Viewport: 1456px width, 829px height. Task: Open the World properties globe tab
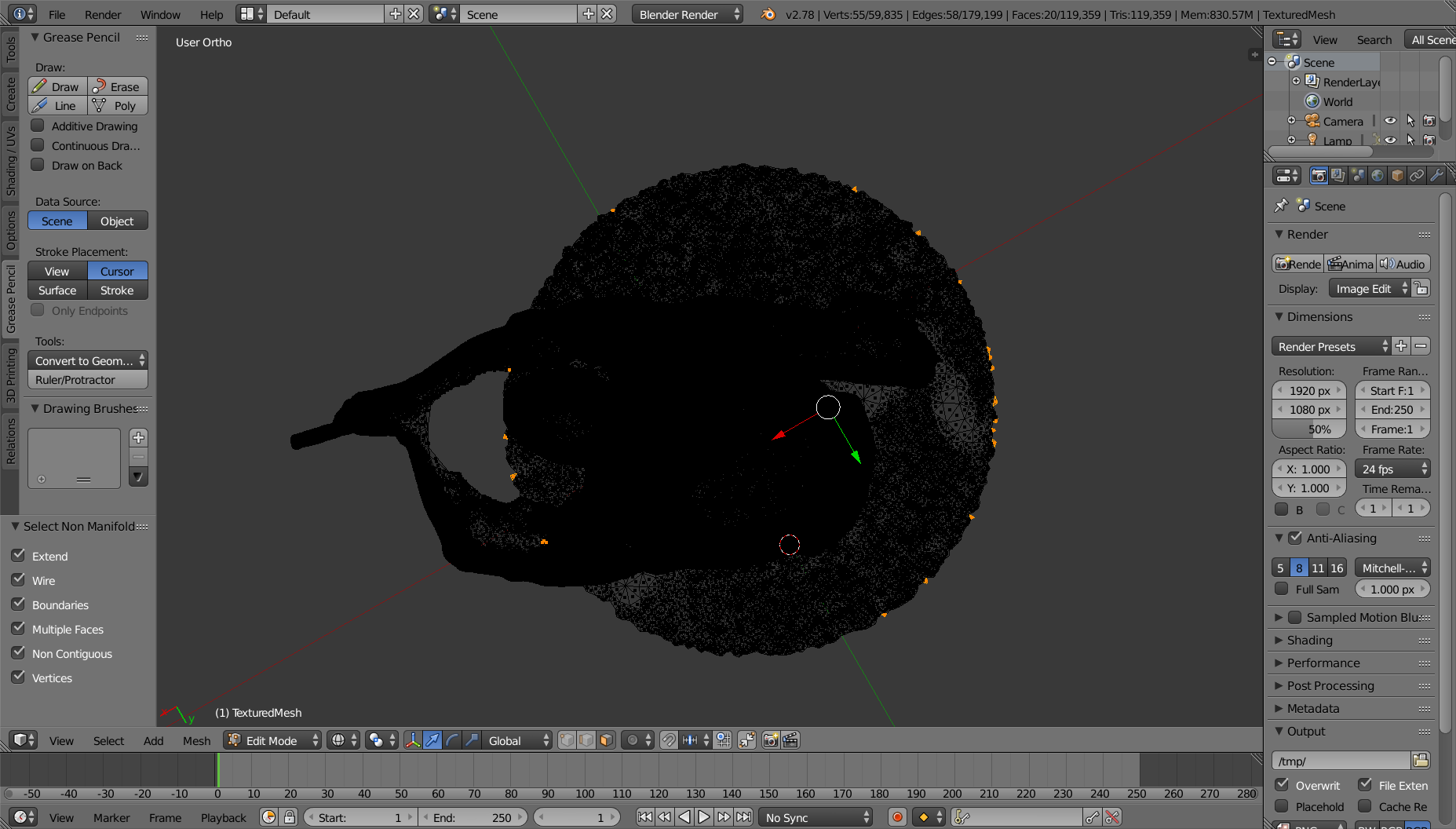1378,175
